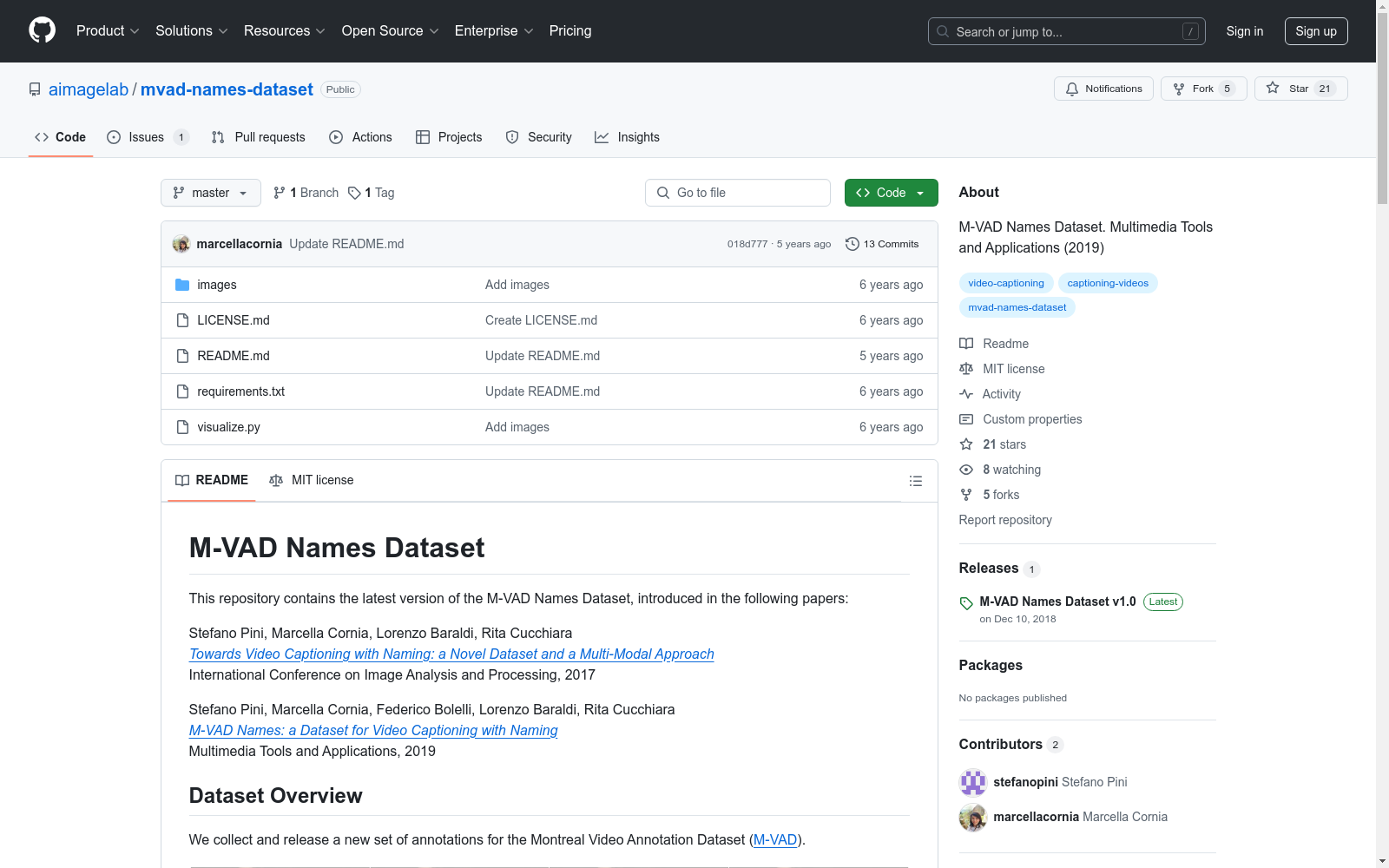Expand the Product menu

(108, 31)
